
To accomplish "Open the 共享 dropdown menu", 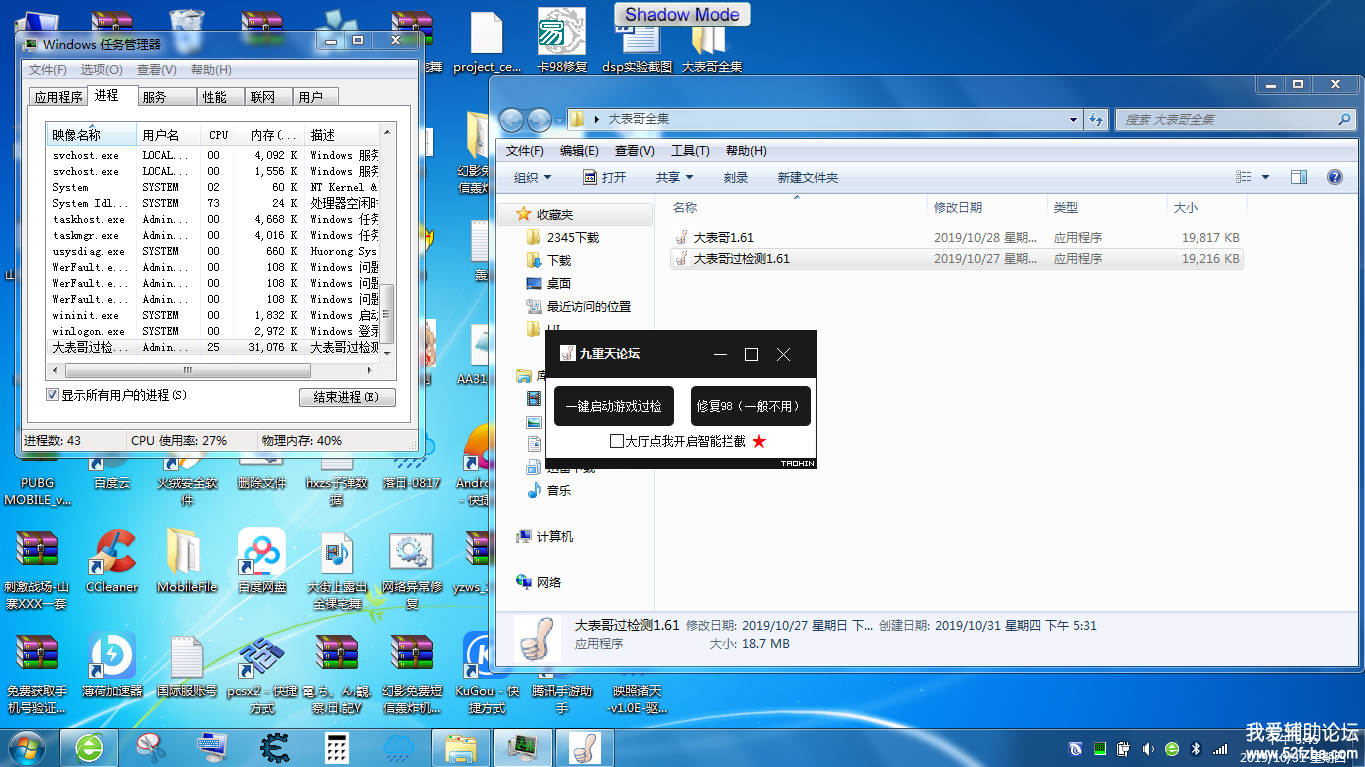I will tap(674, 177).
